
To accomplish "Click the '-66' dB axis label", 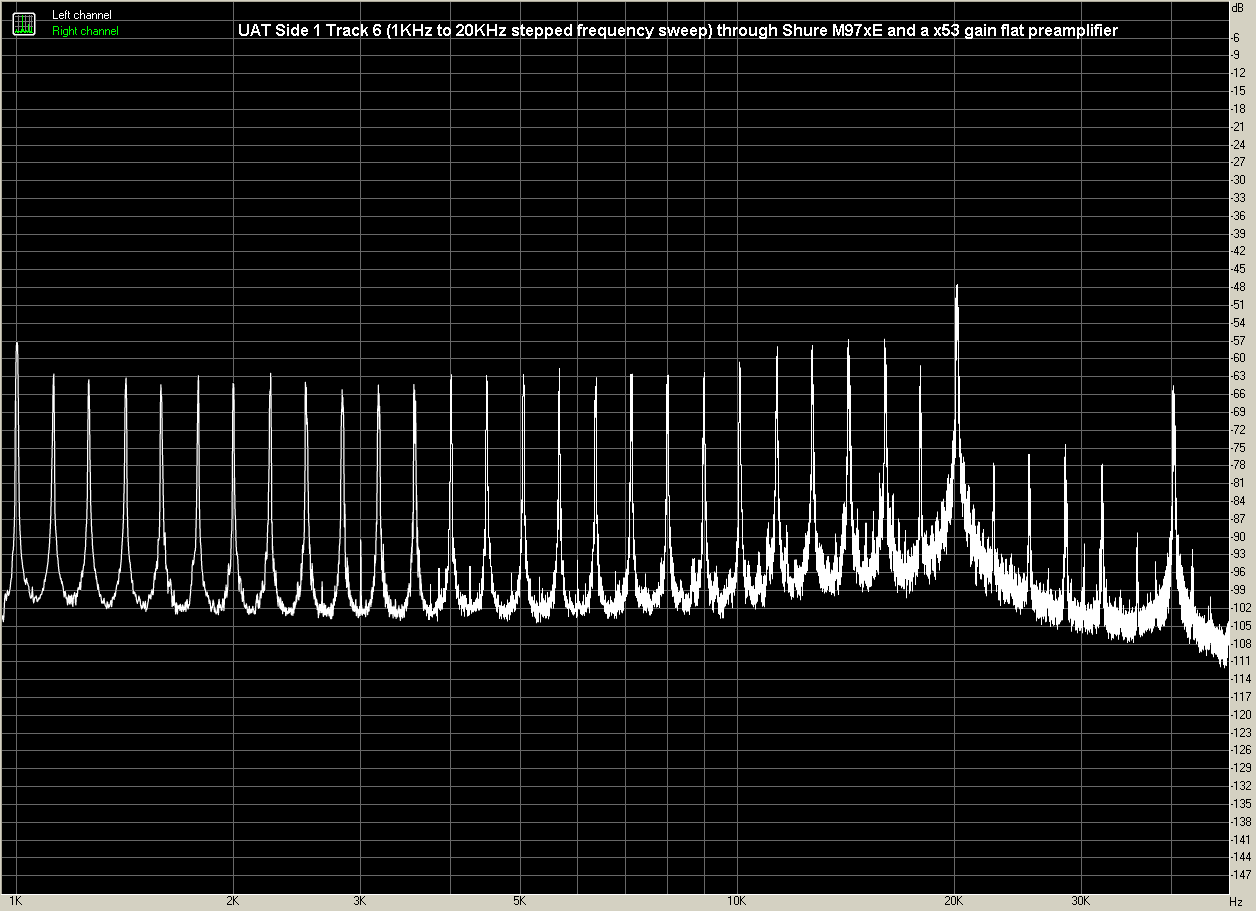I will [x=1240, y=394].
